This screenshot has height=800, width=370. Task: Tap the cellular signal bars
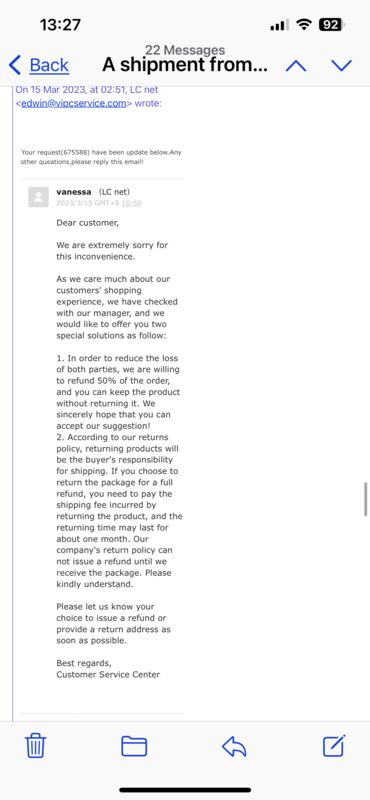pyautogui.click(x=279, y=24)
